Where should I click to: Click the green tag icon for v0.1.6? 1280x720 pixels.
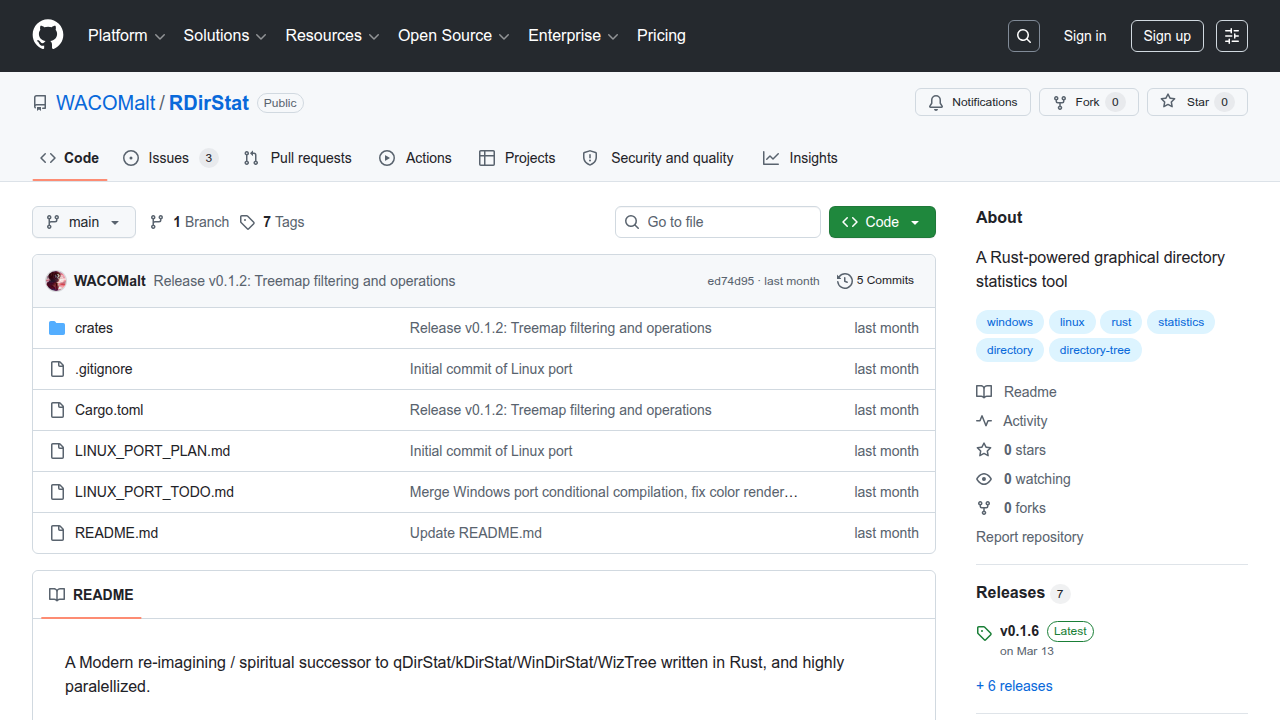[x=984, y=633]
